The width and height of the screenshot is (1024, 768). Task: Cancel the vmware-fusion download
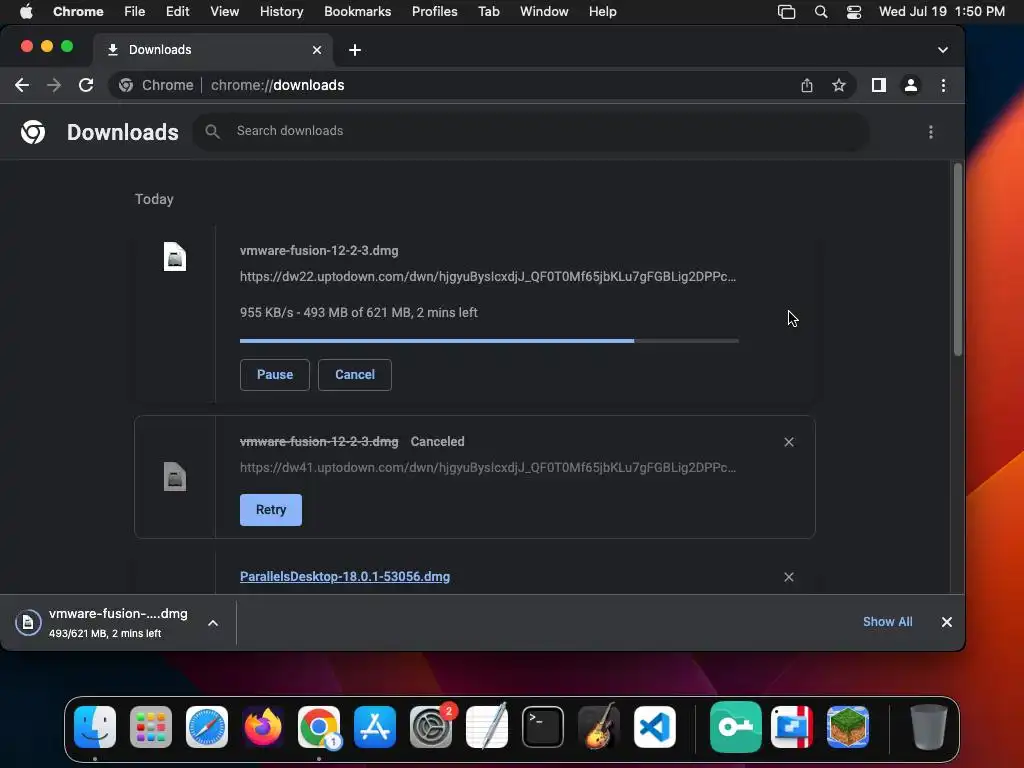[x=355, y=375]
